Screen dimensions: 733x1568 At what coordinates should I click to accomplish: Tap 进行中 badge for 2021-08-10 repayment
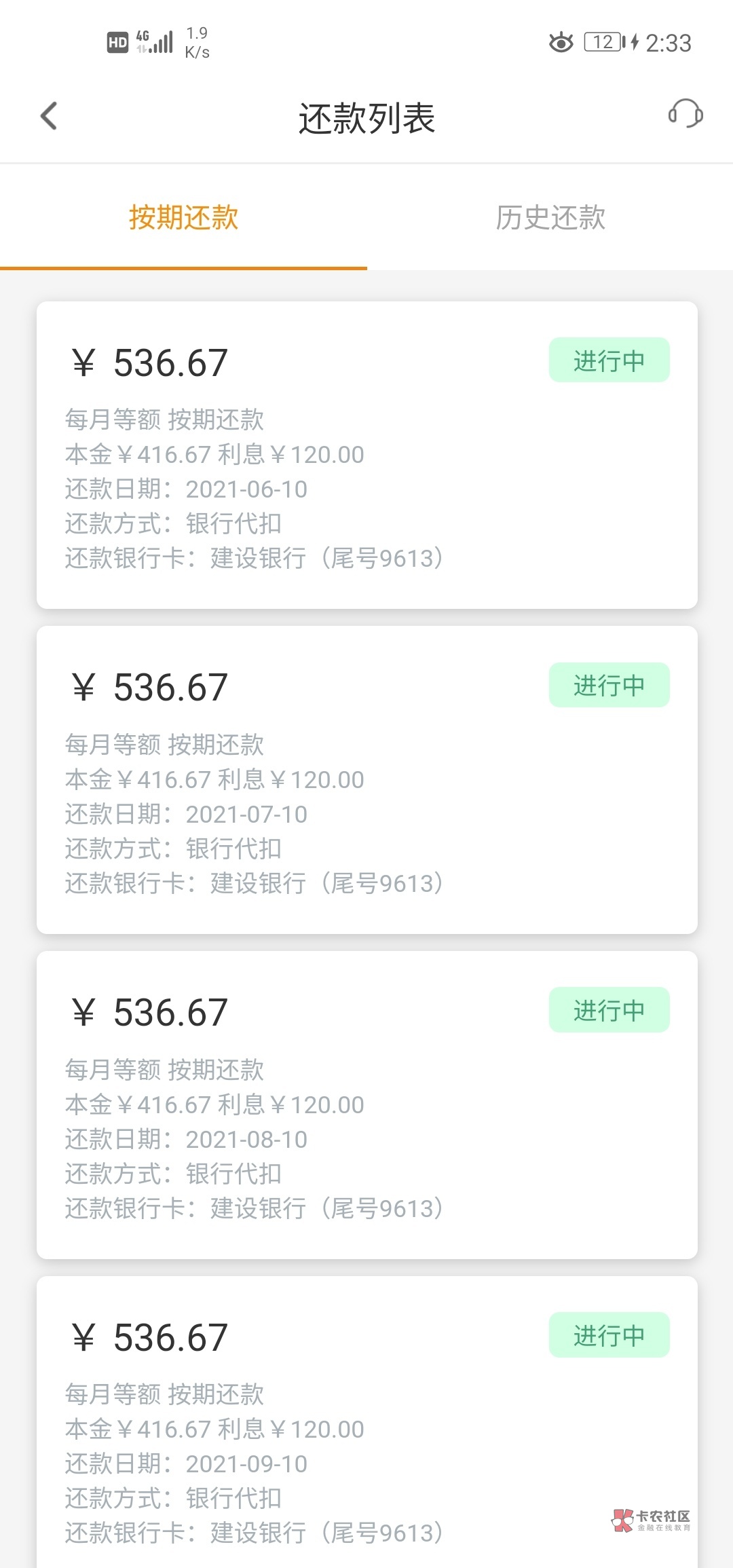coord(609,1010)
